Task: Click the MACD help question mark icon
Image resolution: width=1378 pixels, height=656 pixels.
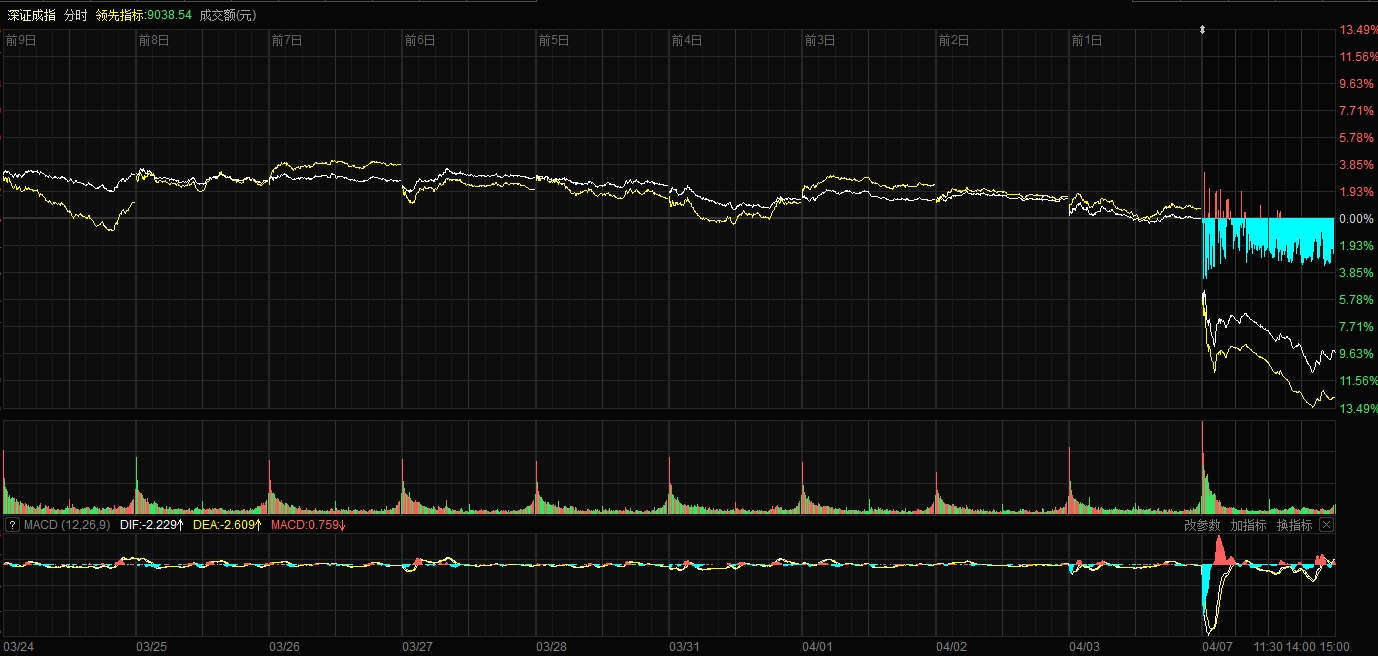Action: 12,525
